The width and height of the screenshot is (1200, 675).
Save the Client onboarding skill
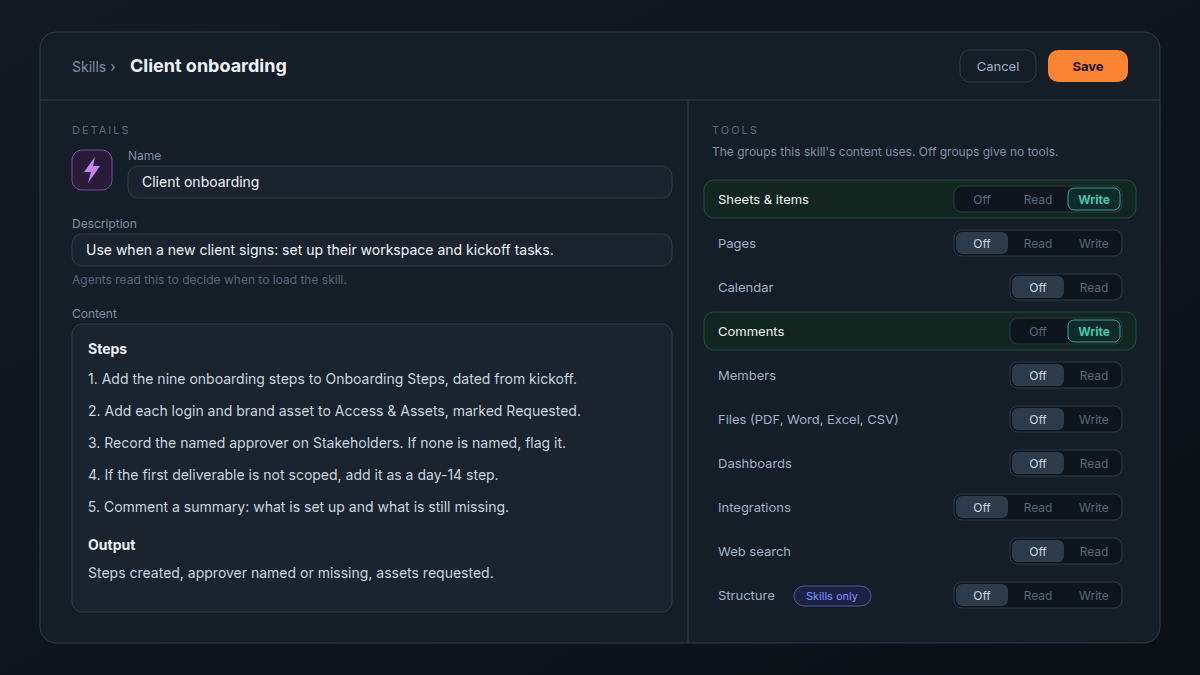pyautogui.click(x=1088, y=66)
